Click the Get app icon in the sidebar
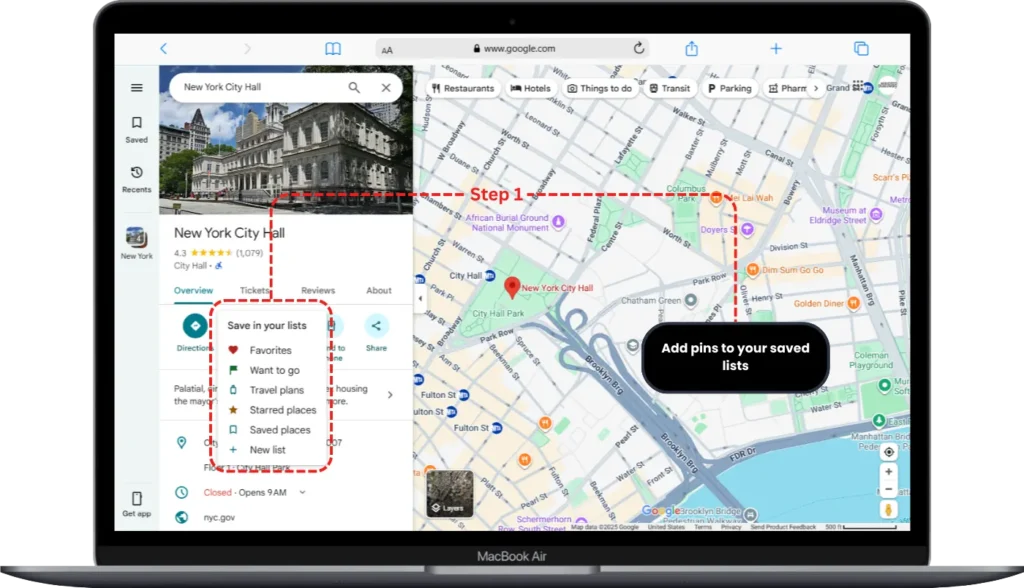The image size is (1024, 588). (x=136, y=498)
